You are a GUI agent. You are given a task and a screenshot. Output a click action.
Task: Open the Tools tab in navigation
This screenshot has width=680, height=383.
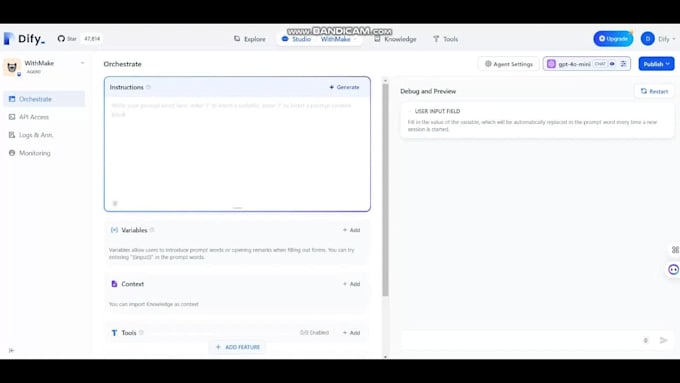pyautogui.click(x=445, y=39)
